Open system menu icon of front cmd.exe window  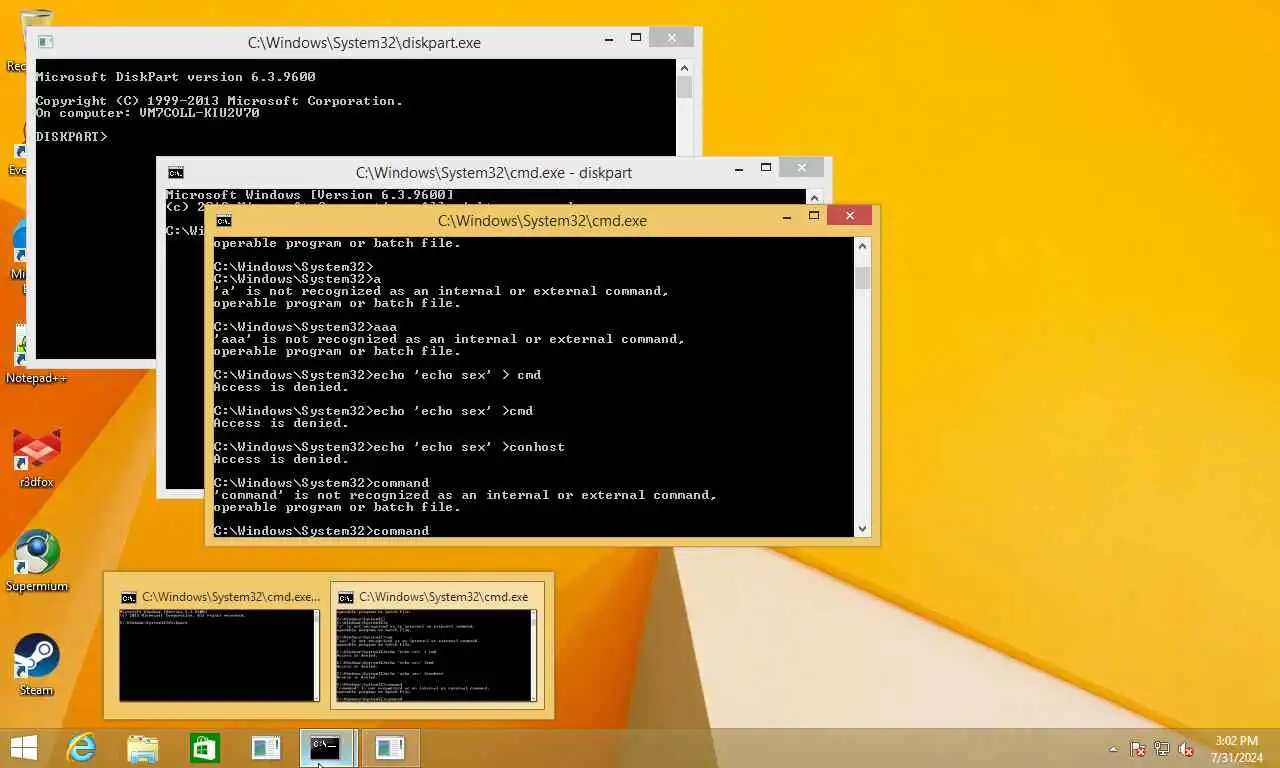224,221
